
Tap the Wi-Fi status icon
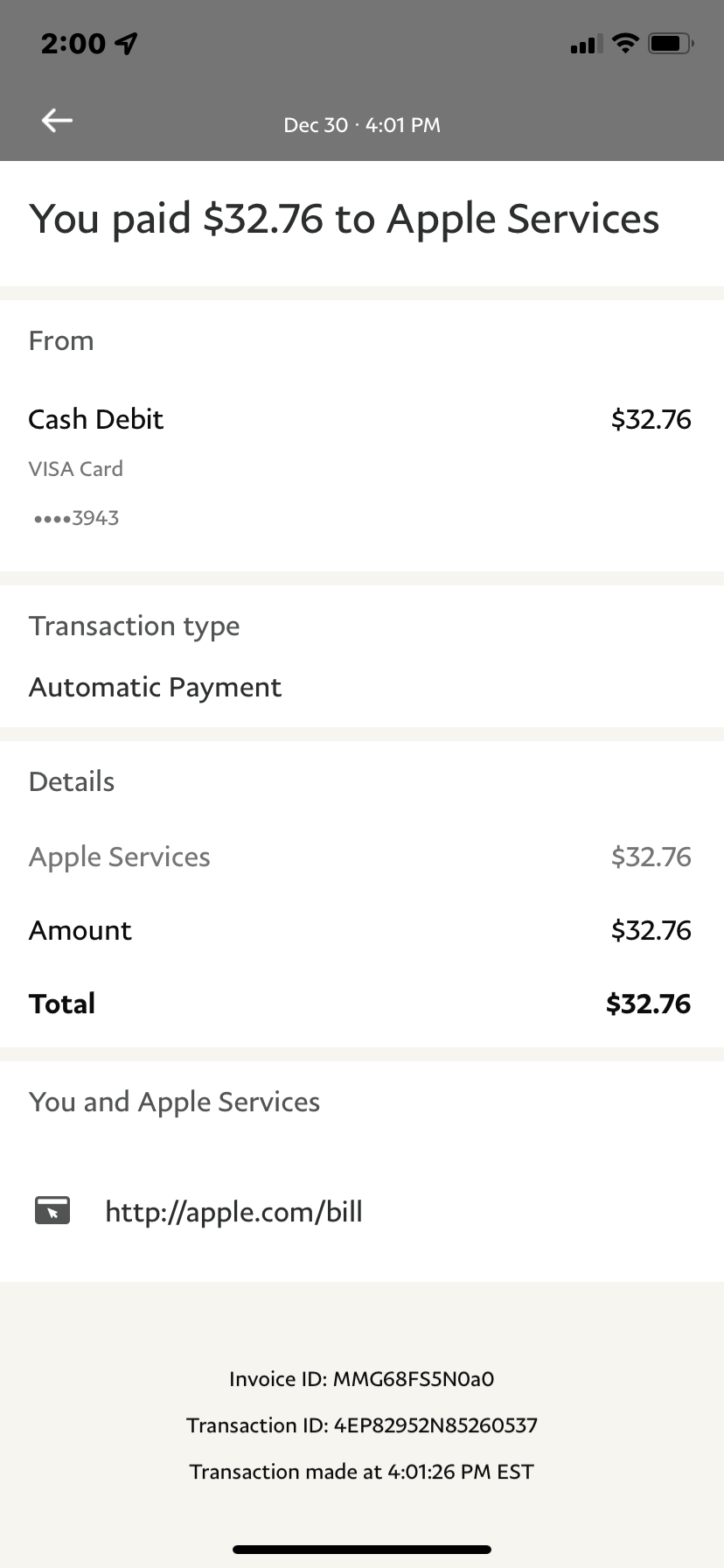coord(625,43)
